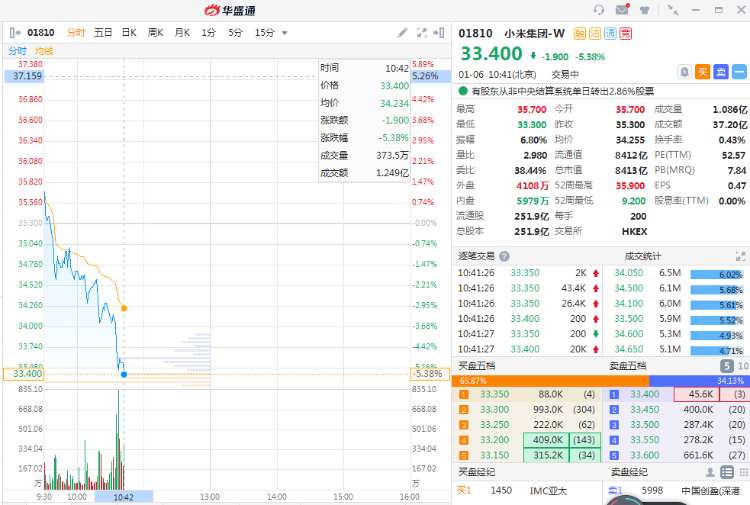Click bid level 4 volume 409.0K
Viewport: 750px width, 505px height.
546,440
